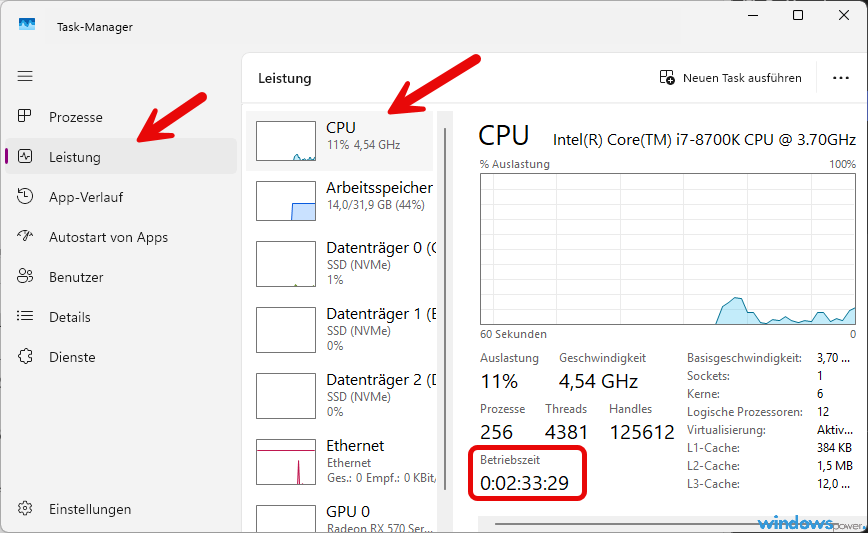
Task: Open the Dienste page
Action: (121, 357)
